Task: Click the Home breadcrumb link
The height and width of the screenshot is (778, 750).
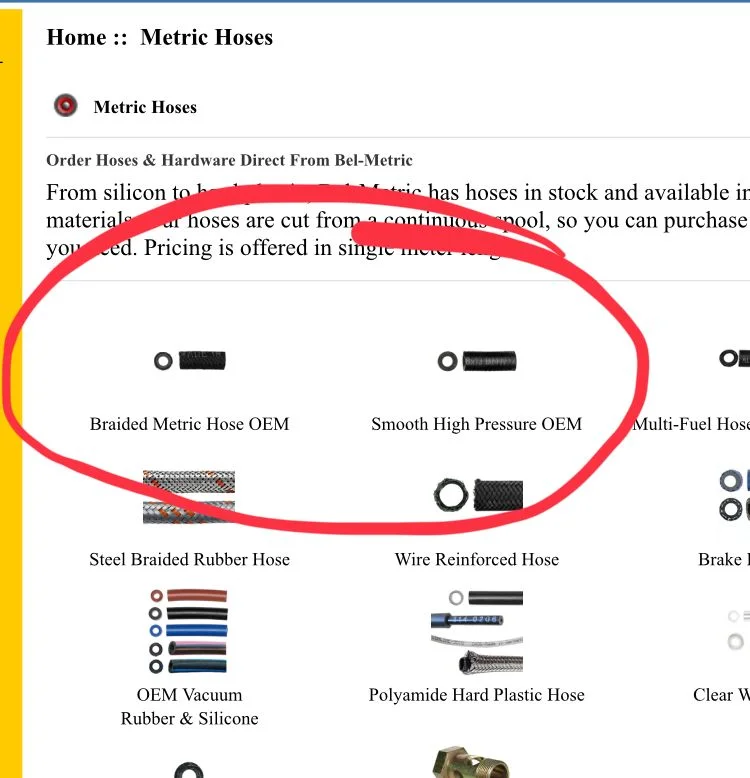Action: point(75,38)
